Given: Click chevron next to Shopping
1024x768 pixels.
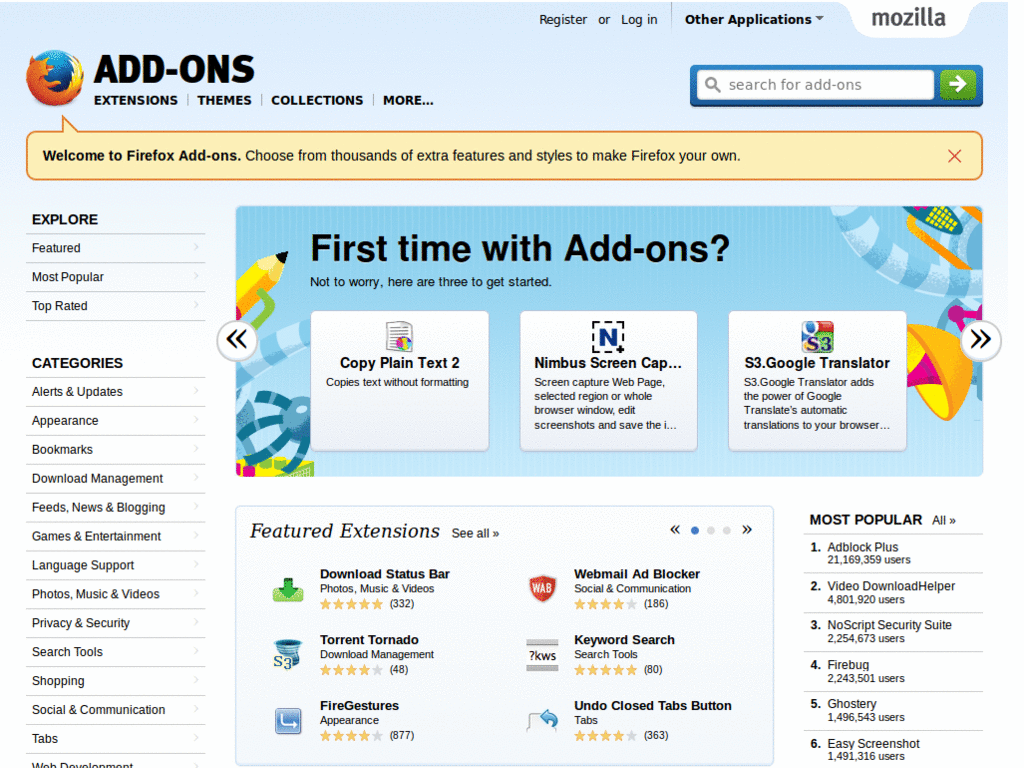Looking at the screenshot, I should [x=196, y=679].
